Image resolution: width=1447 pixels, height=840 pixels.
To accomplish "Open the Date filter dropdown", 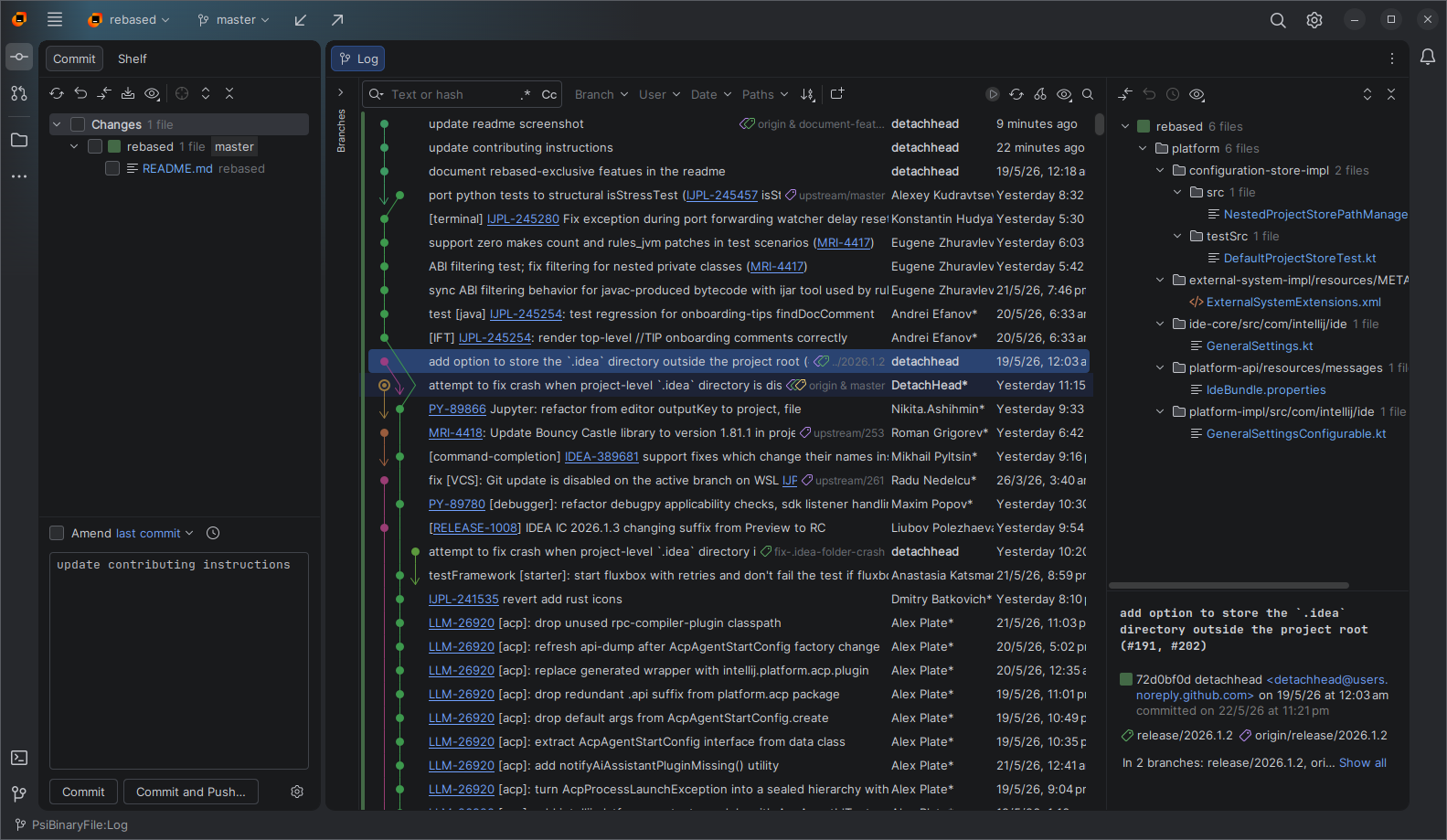I will (711, 94).
